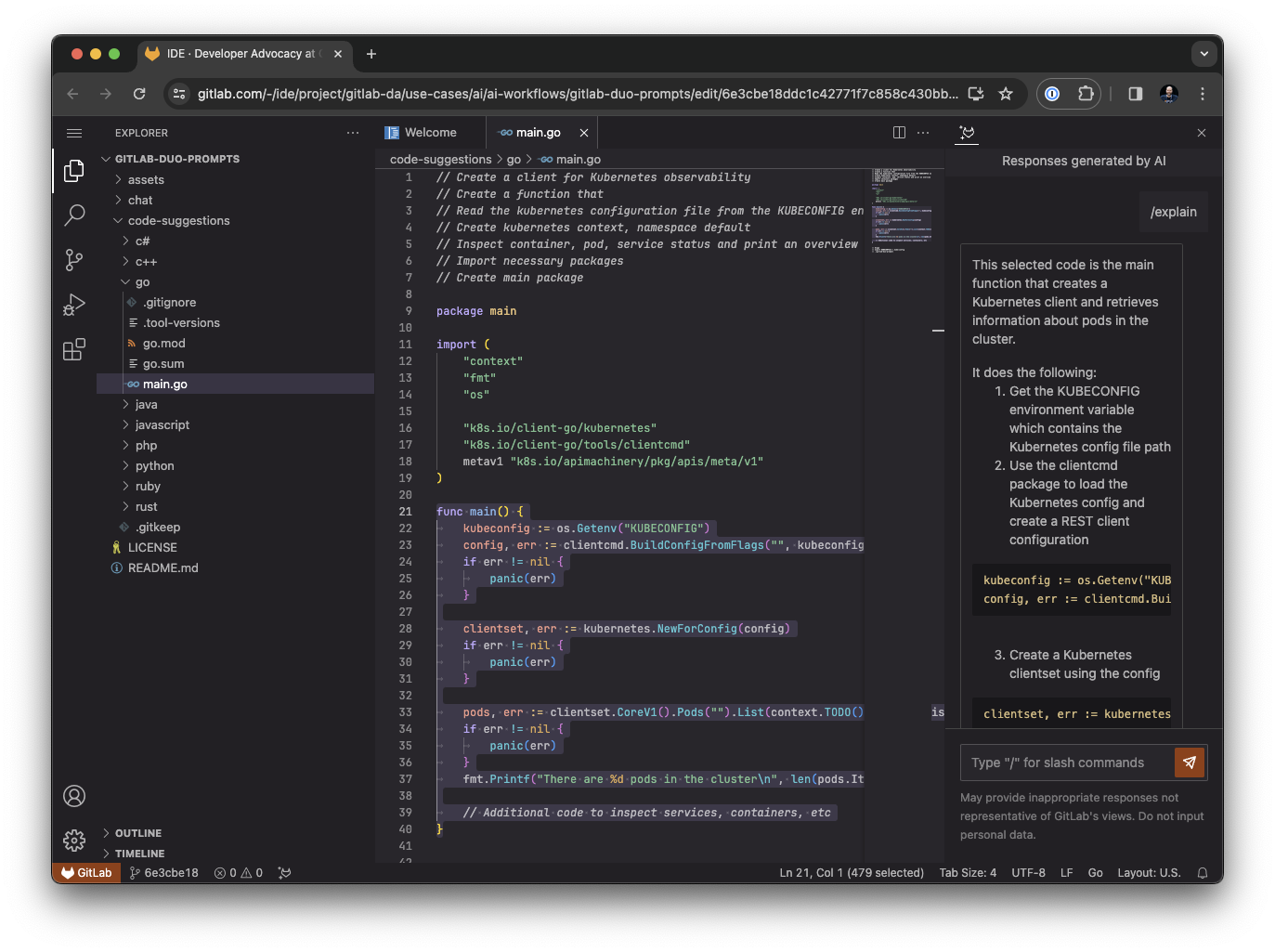This screenshot has width=1275, height=952.
Task: Open new browser tab with plus
Action: [x=371, y=54]
